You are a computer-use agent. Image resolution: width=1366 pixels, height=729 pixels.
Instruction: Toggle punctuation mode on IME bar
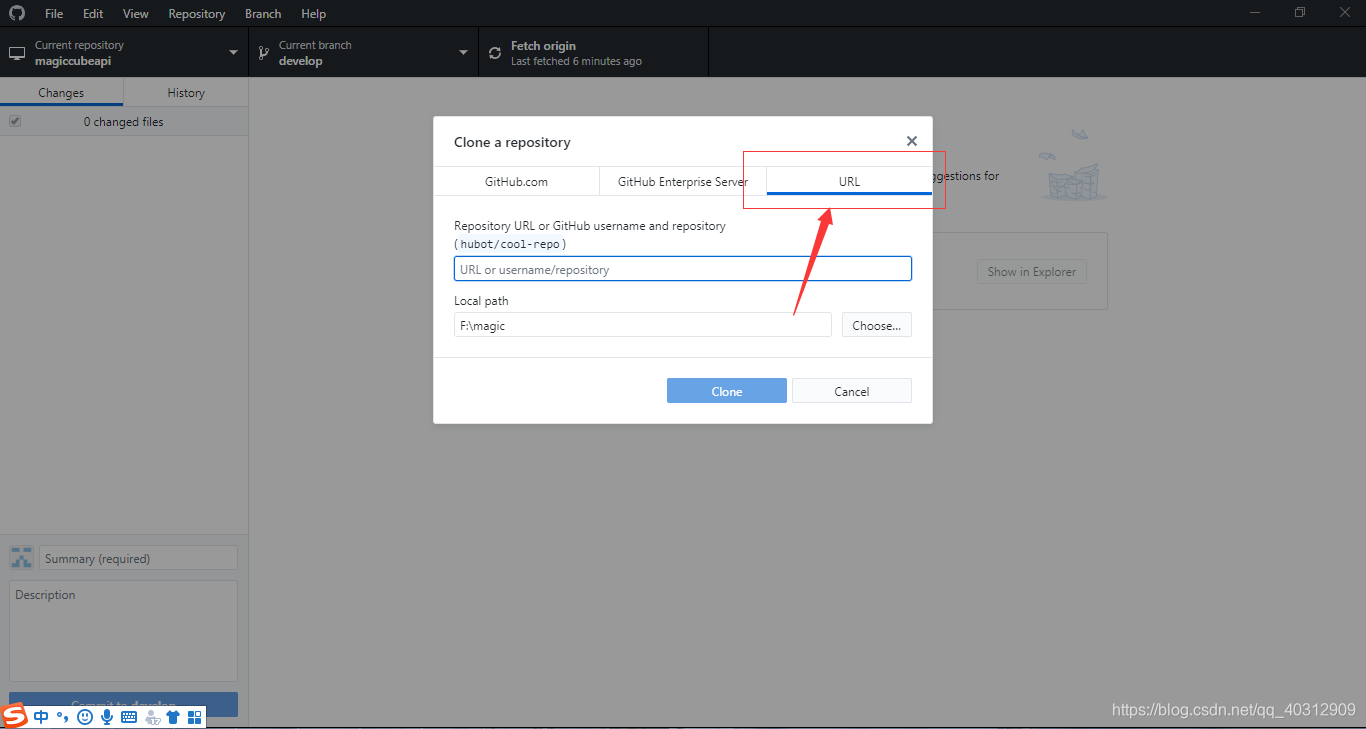[62, 717]
